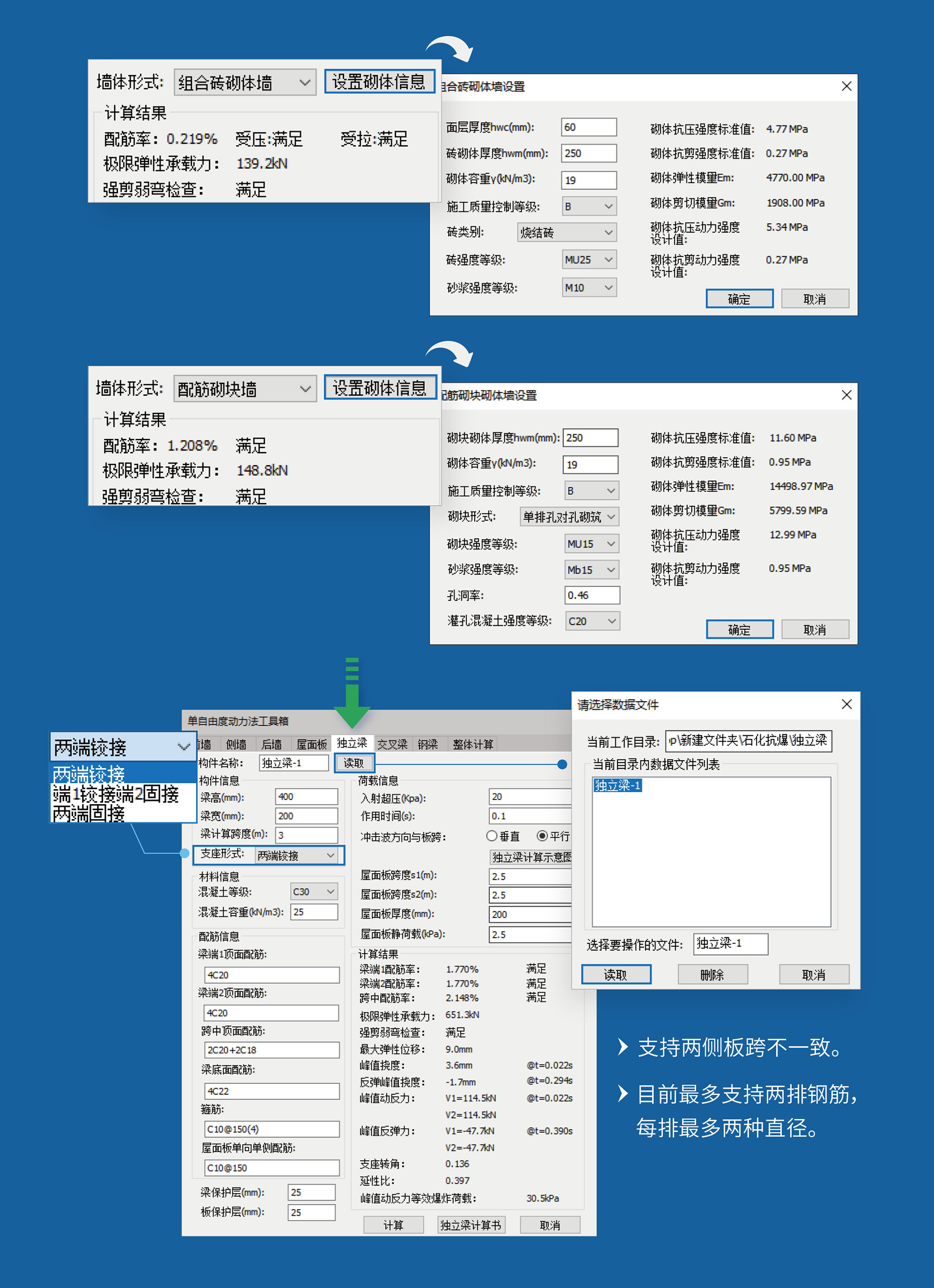Click 设置砌体信息 next to 配筋砌块墙
The width and height of the screenshot is (934, 1288).
[379, 388]
